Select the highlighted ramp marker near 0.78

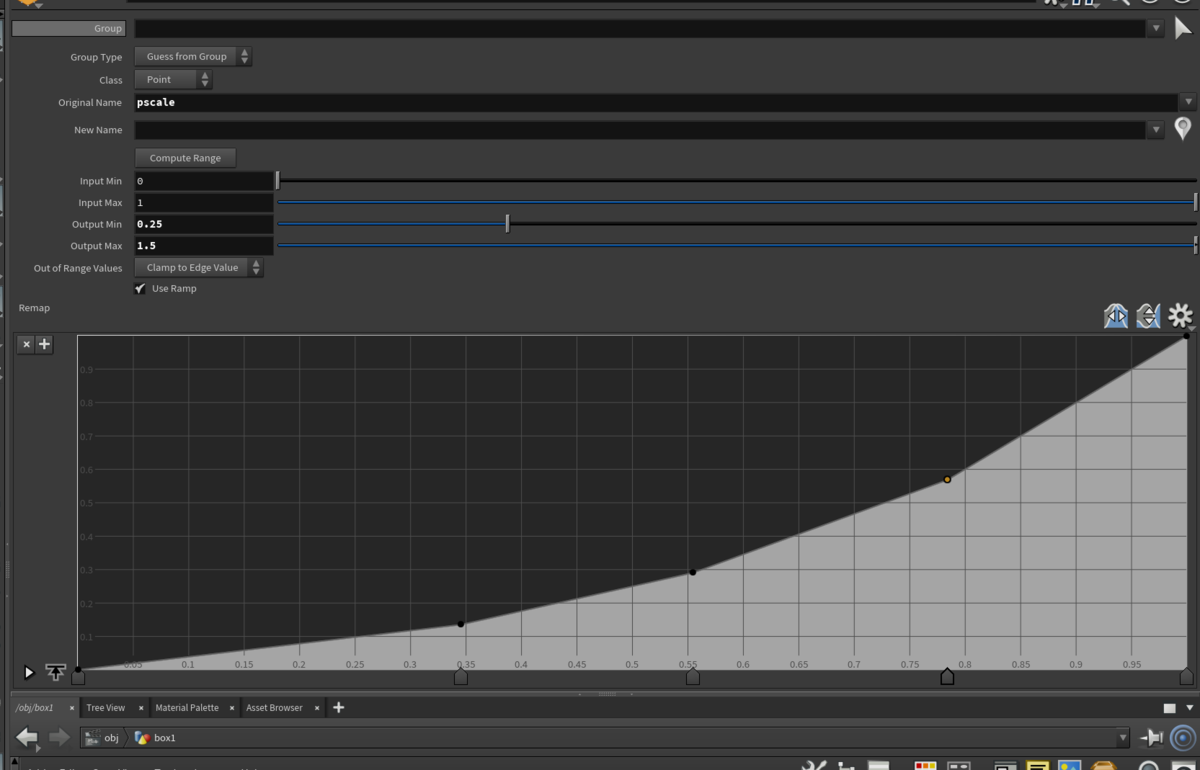(x=947, y=677)
